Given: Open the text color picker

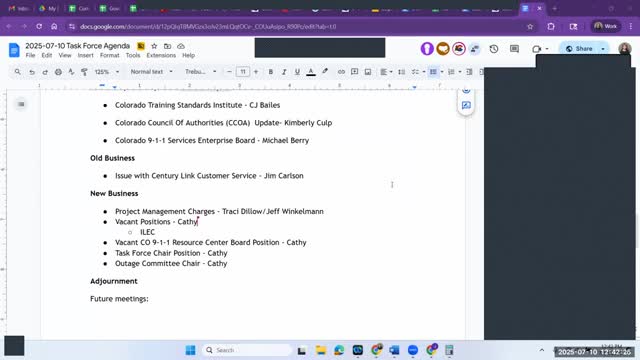Looking at the screenshot, I should [x=311, y=72].
